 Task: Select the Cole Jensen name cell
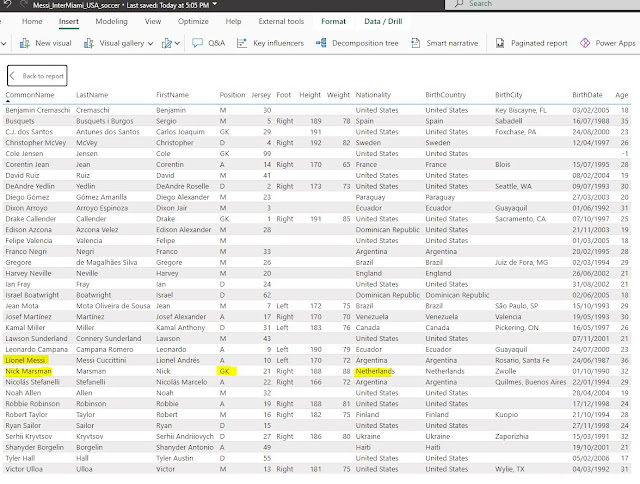[24, 154]
